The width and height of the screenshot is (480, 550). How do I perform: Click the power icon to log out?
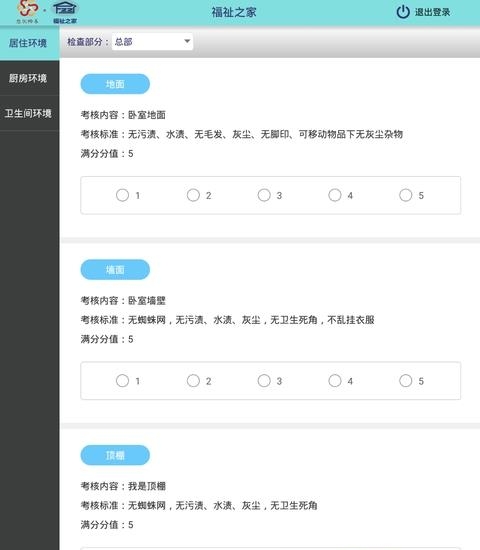coord(403,12)
